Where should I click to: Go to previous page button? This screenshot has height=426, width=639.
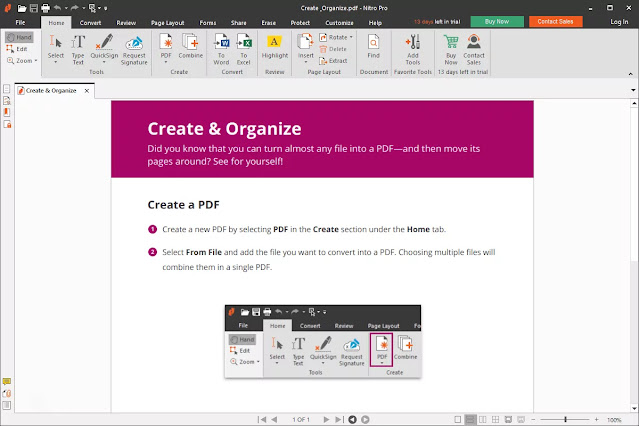point(274,419)
